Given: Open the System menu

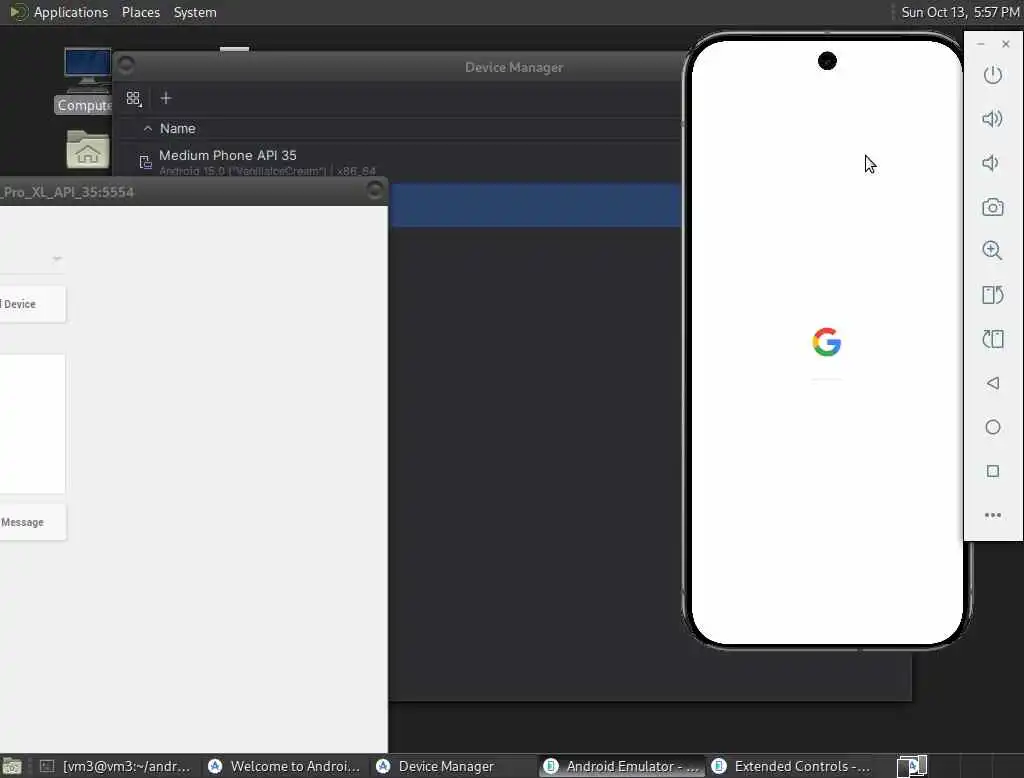Looking at the screenshot, I should [195, 12].
